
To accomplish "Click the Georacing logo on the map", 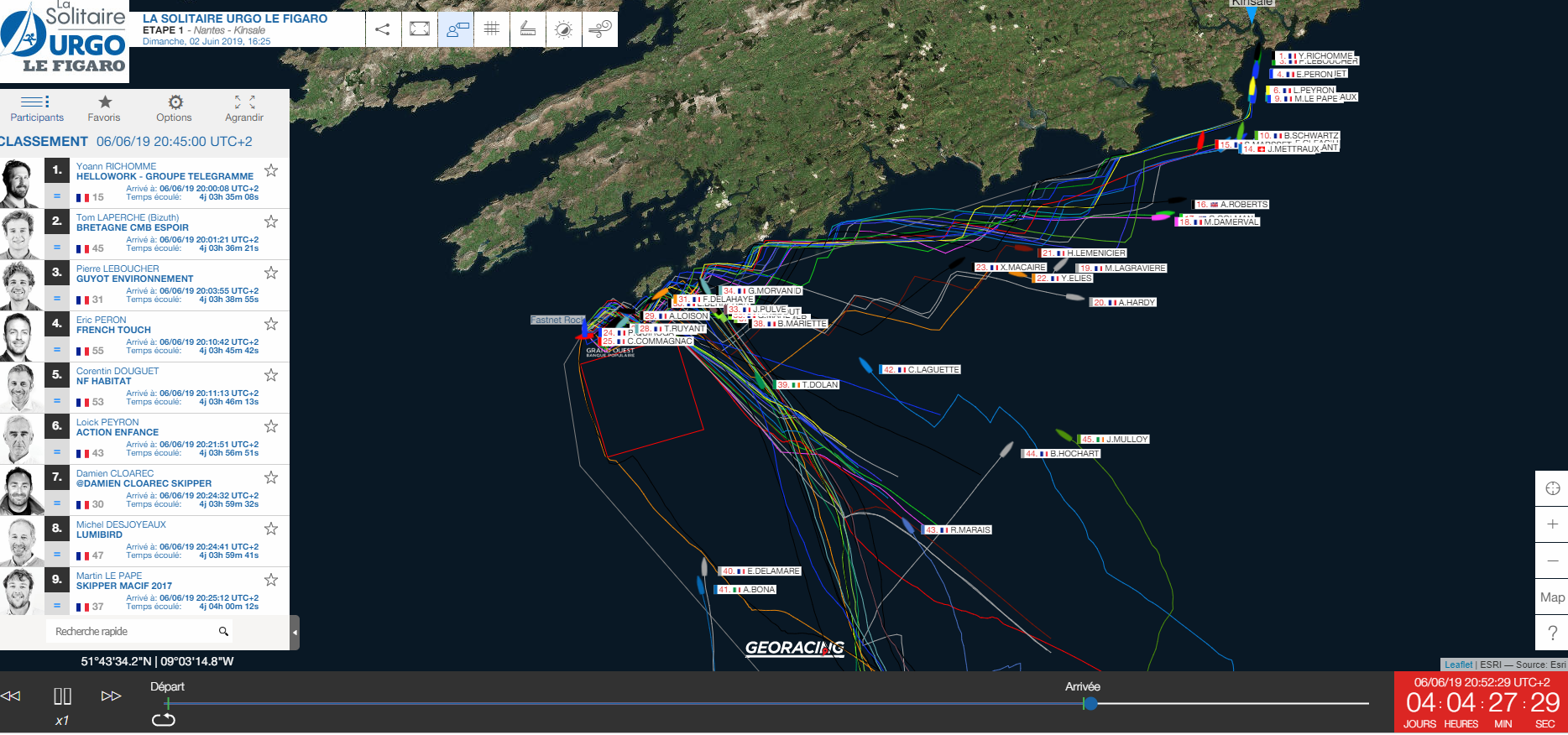I will click(794, 648).
